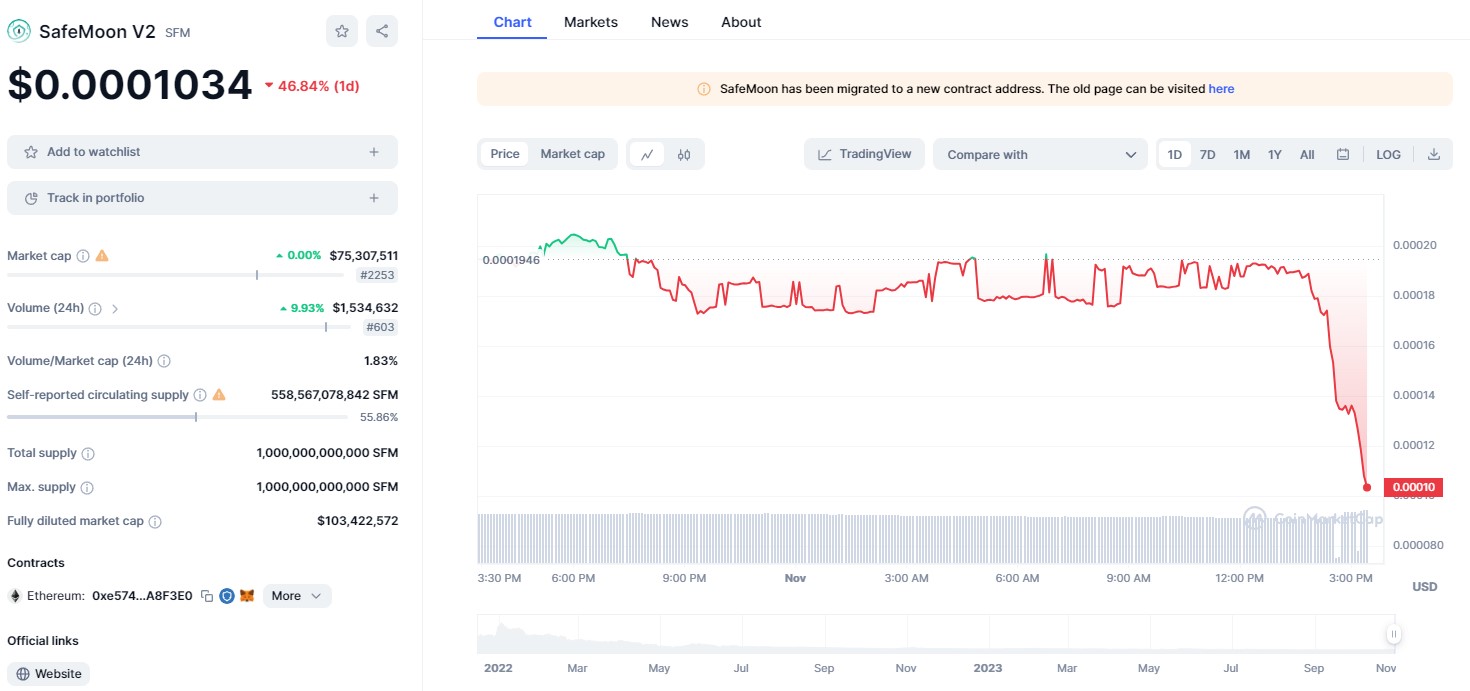Click the Market cap warning triangle icon
1470x691 pixels.
[x=102, y=256]
